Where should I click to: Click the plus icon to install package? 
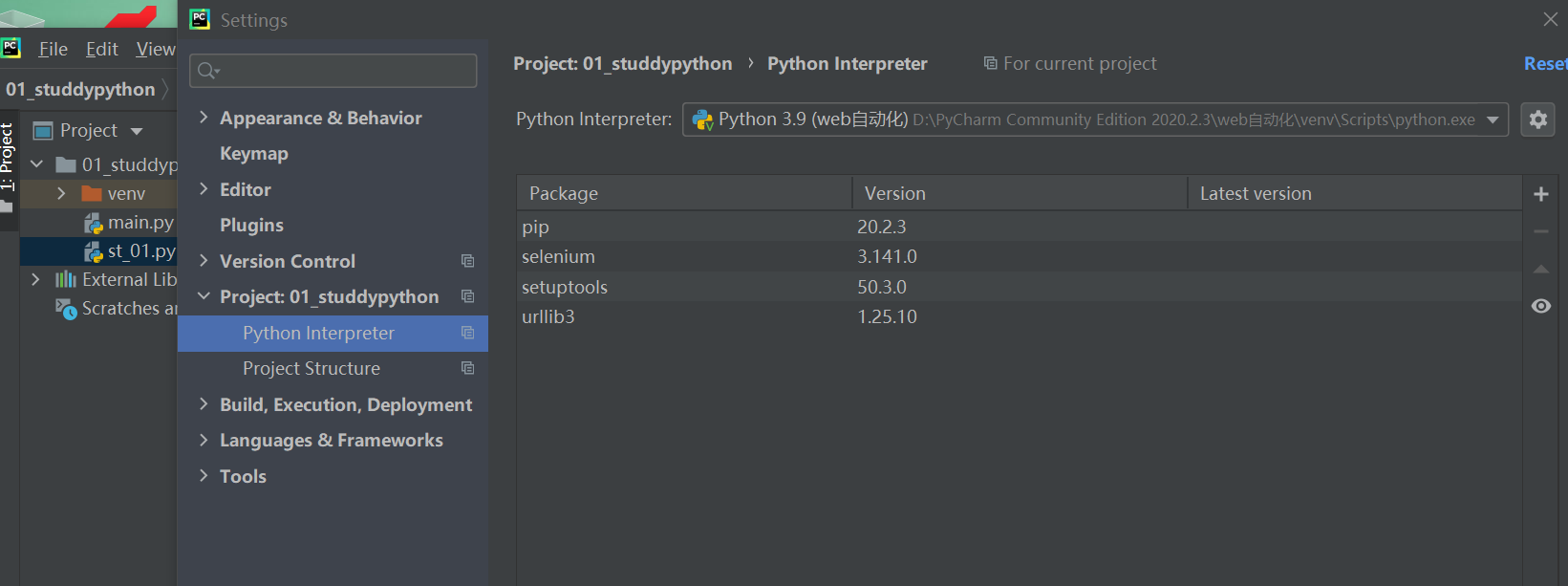pyautogui.click(x=1540, y=194)
